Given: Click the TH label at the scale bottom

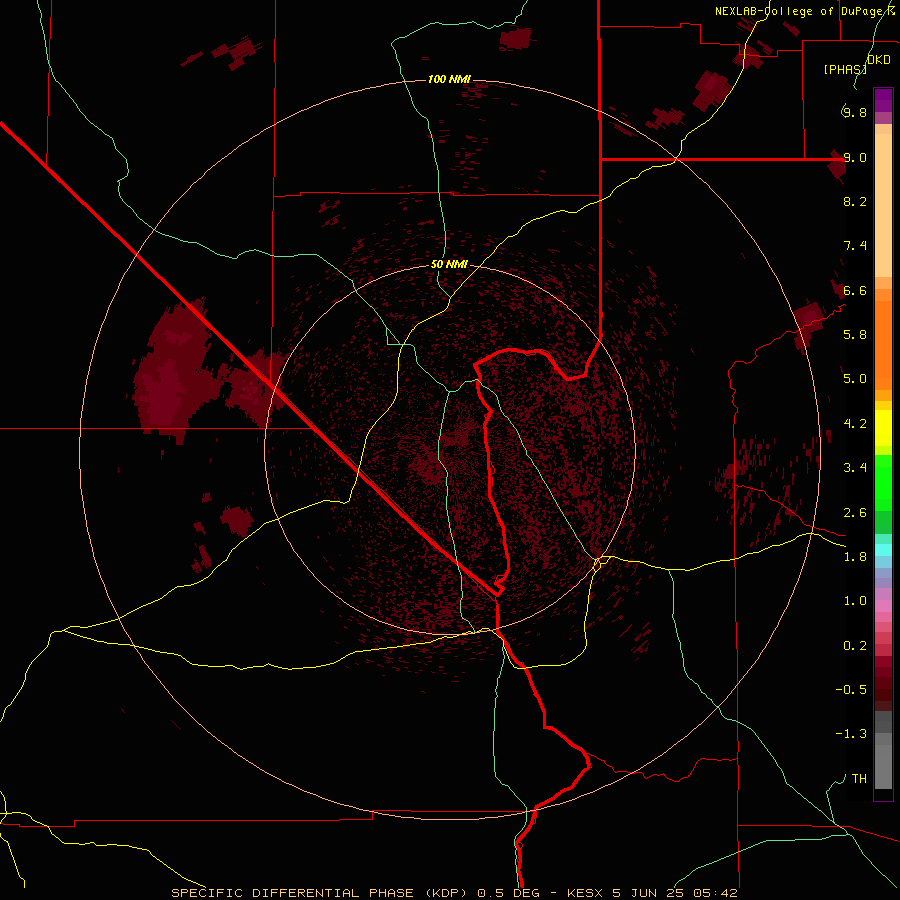Looking at the screenshot, I should (x=859, y=779).
